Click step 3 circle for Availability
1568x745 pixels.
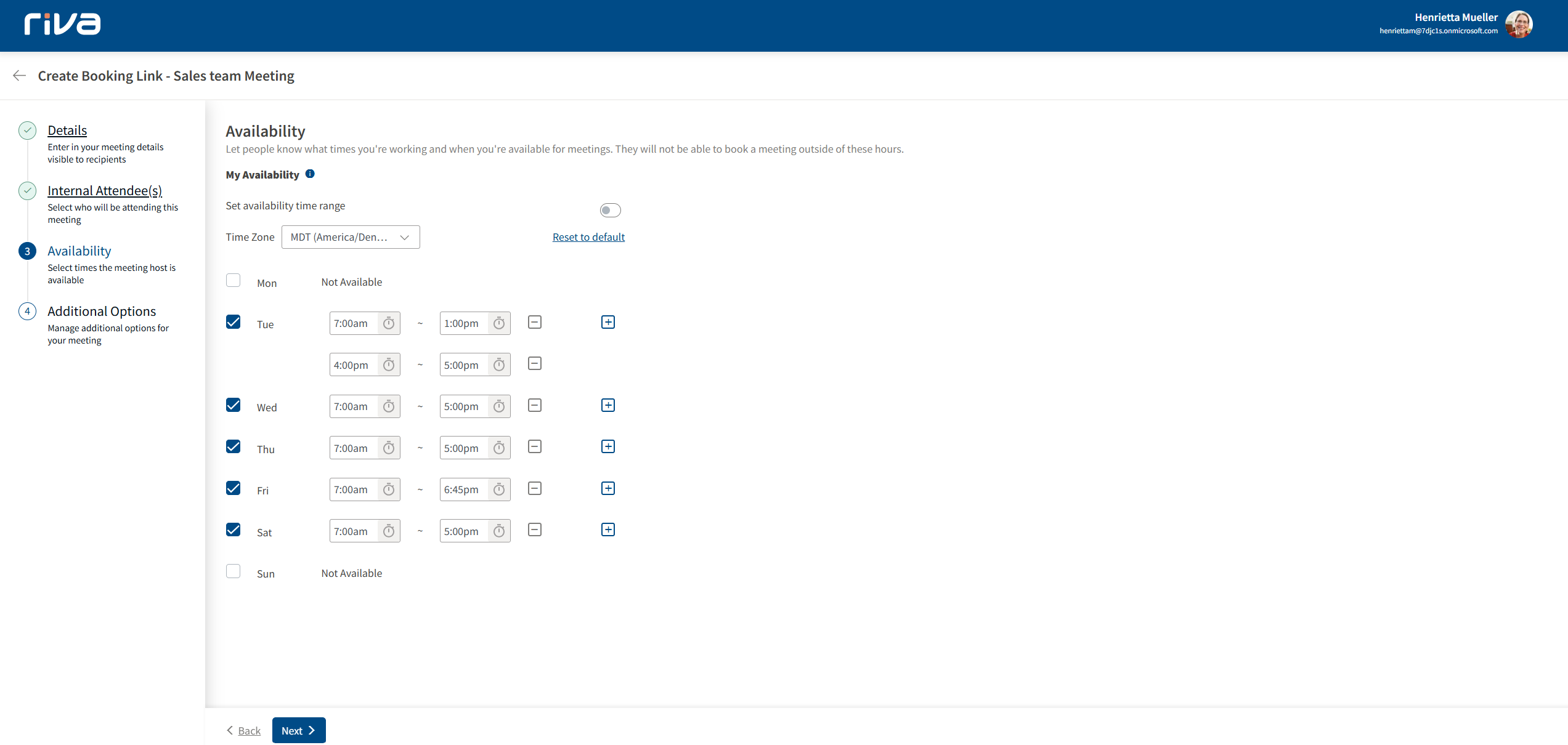(27, 251)
